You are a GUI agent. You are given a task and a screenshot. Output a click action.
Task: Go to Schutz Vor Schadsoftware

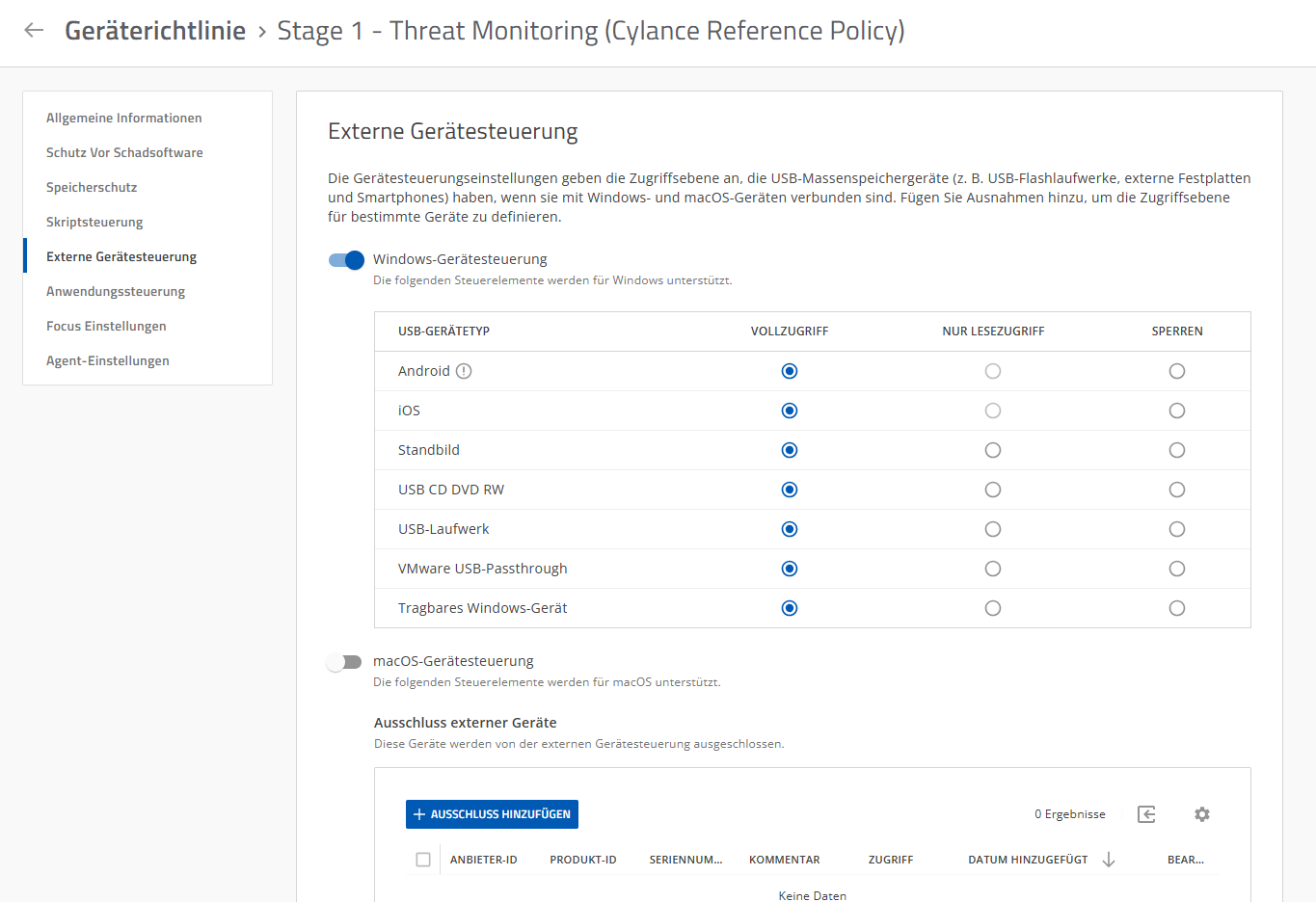click(124, 152)
